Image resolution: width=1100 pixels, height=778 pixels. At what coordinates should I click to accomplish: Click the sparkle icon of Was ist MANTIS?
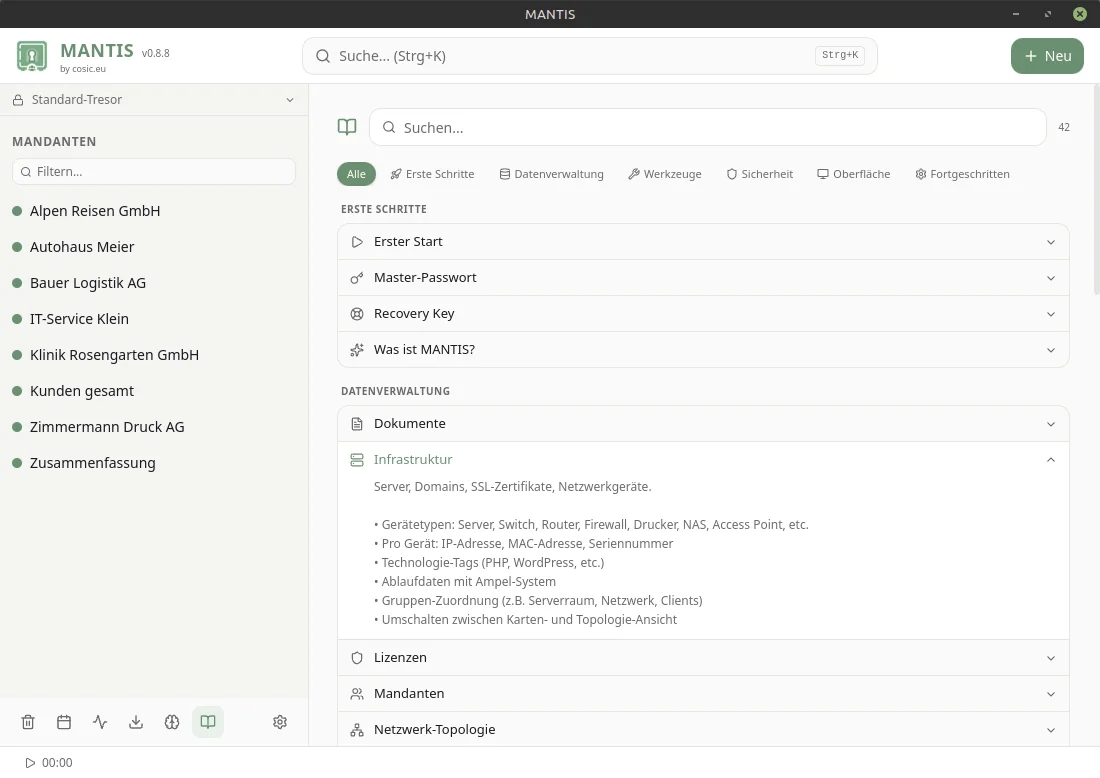pyautogui.click(x=357, y=350)
